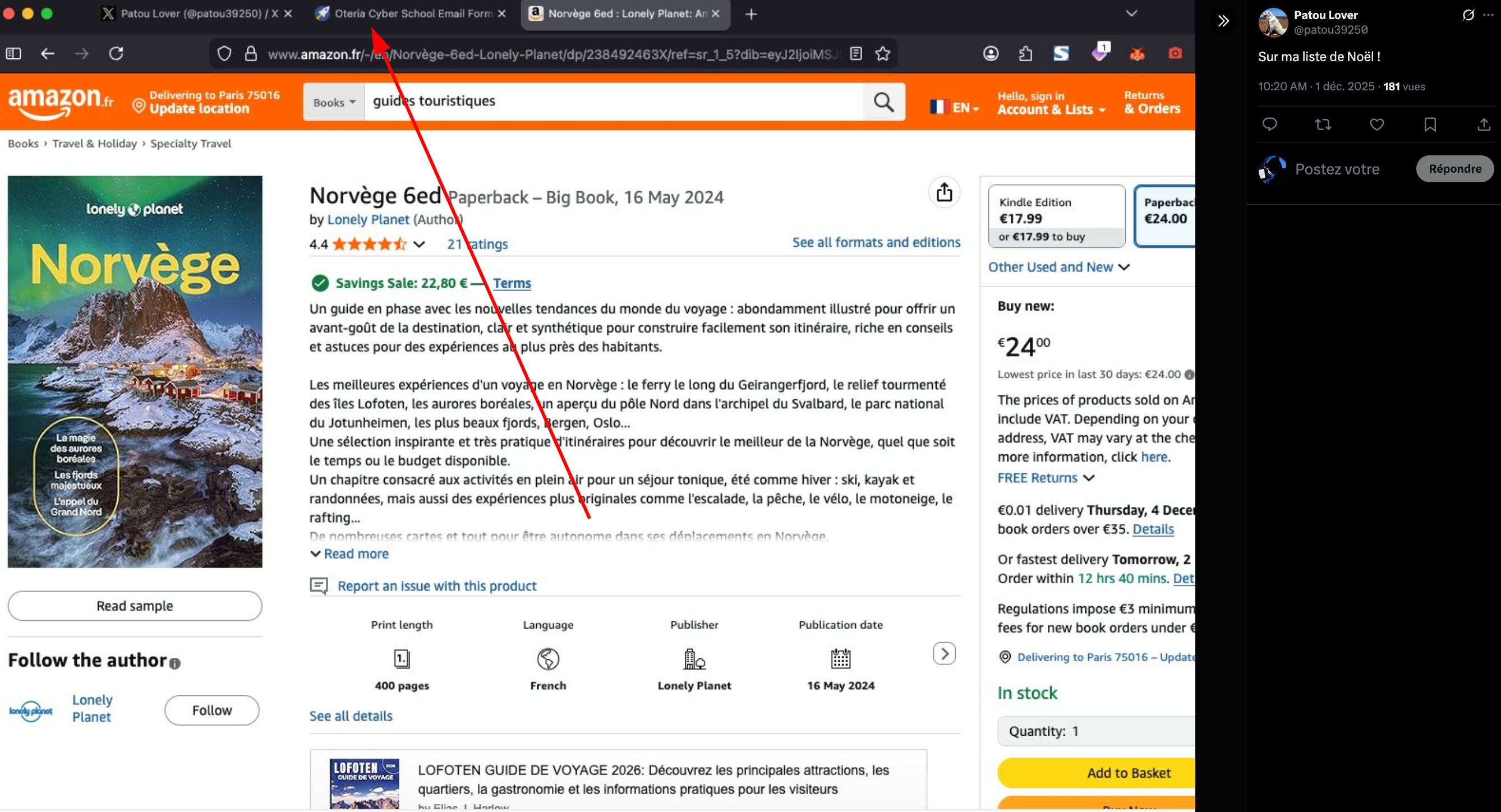This screenshot has width=1501, height=812.
Task: Expand Other Used and New options
Action: click(x=1058, y=267)
